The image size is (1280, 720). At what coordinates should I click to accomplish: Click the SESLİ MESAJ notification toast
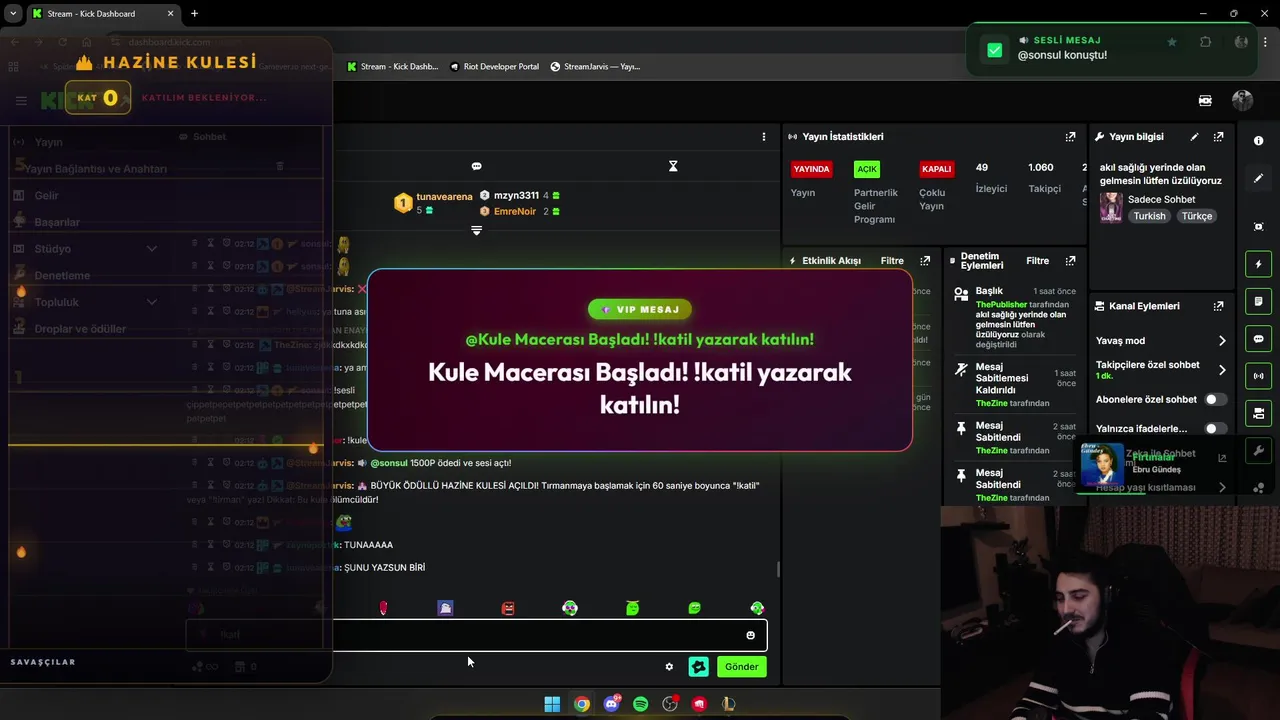pyautogui.click(x=1114, y=48)
